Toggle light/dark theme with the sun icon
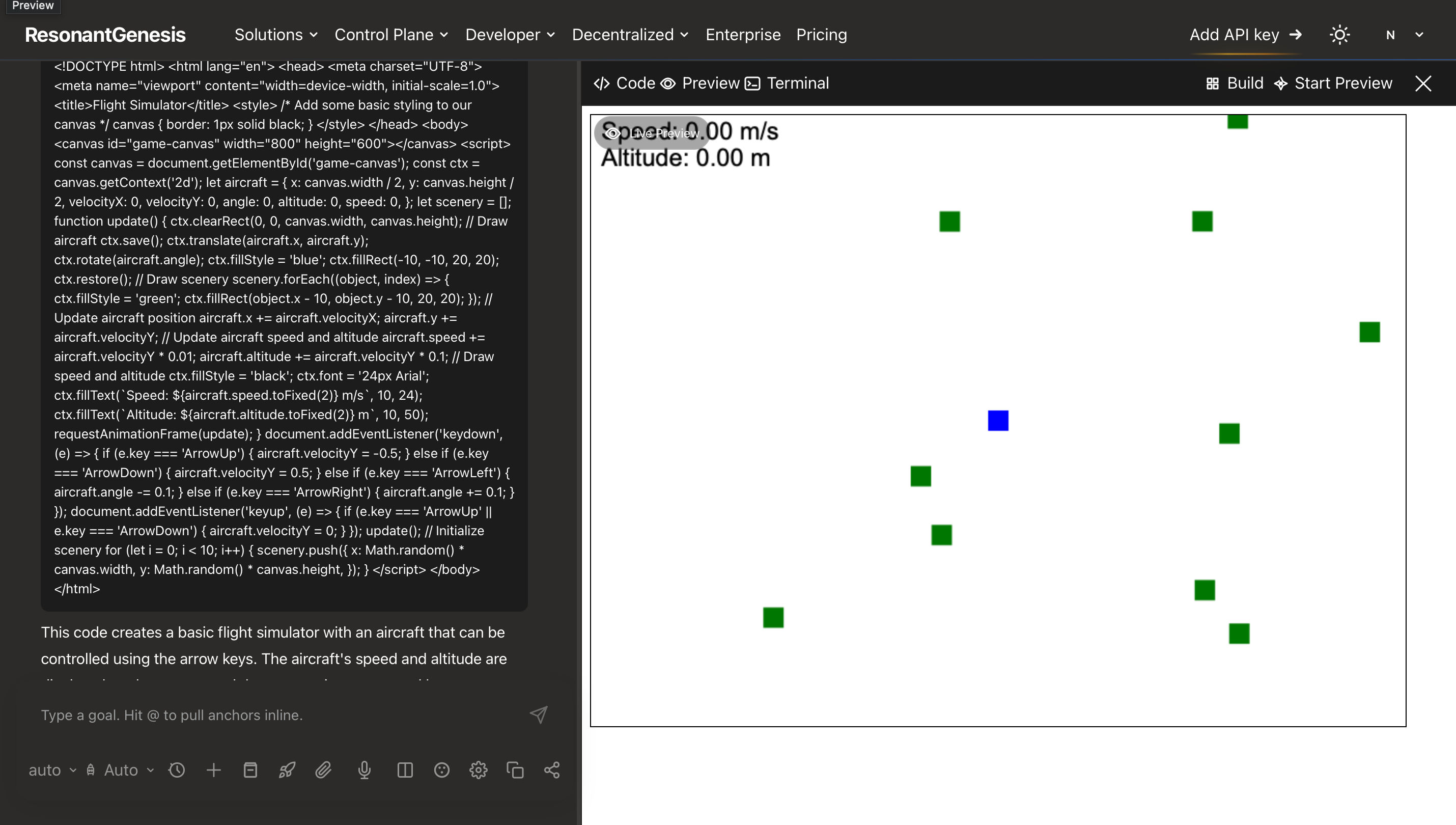 [1339, 35]
